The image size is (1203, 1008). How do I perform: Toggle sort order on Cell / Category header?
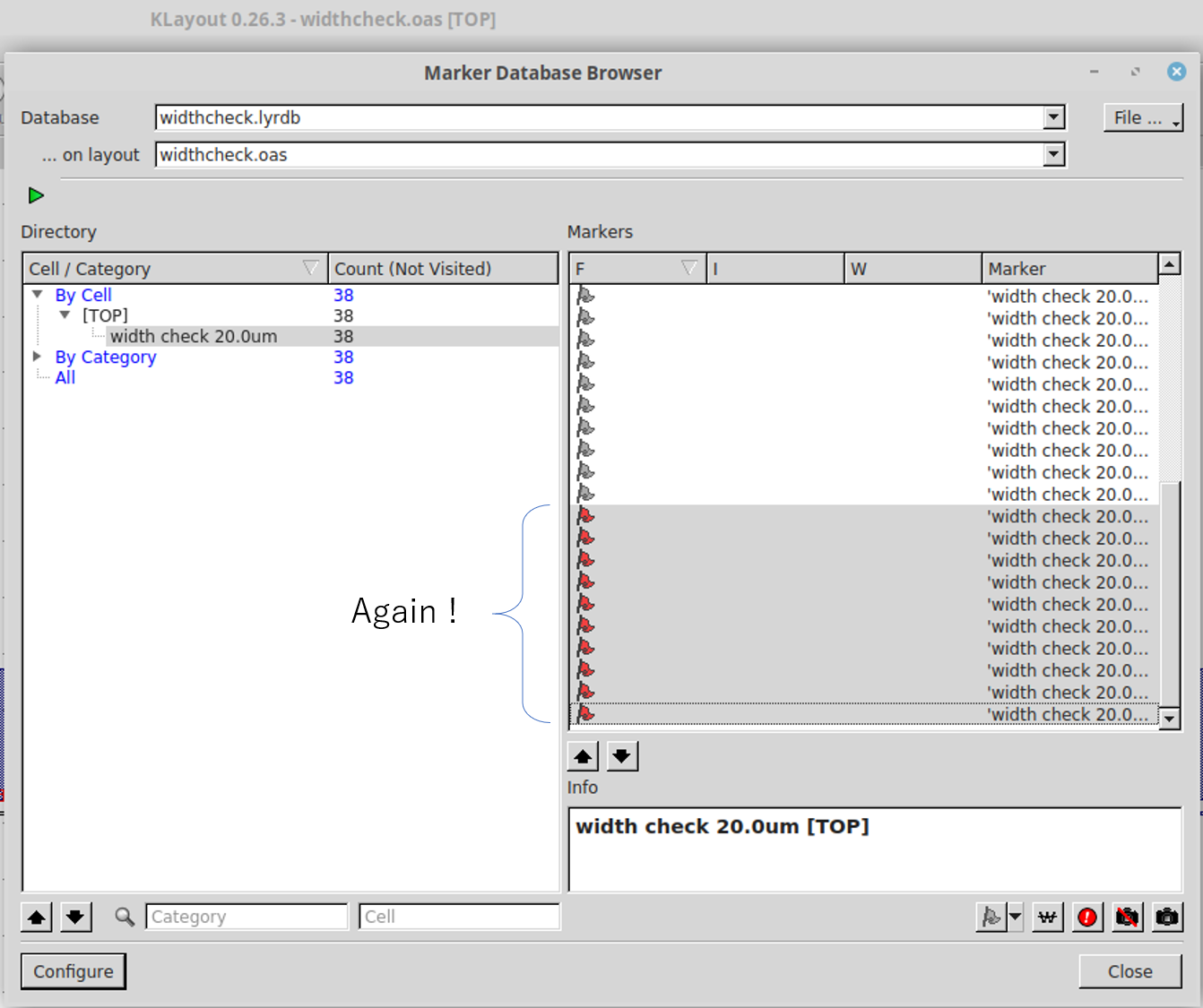pyautogui.click(x=311, y=266)
